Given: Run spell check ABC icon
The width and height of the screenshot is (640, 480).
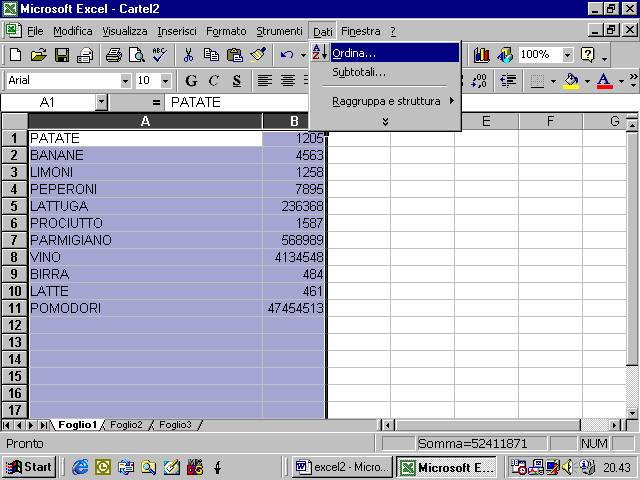Looking at the screenshot, I should [x=159, y=55].
